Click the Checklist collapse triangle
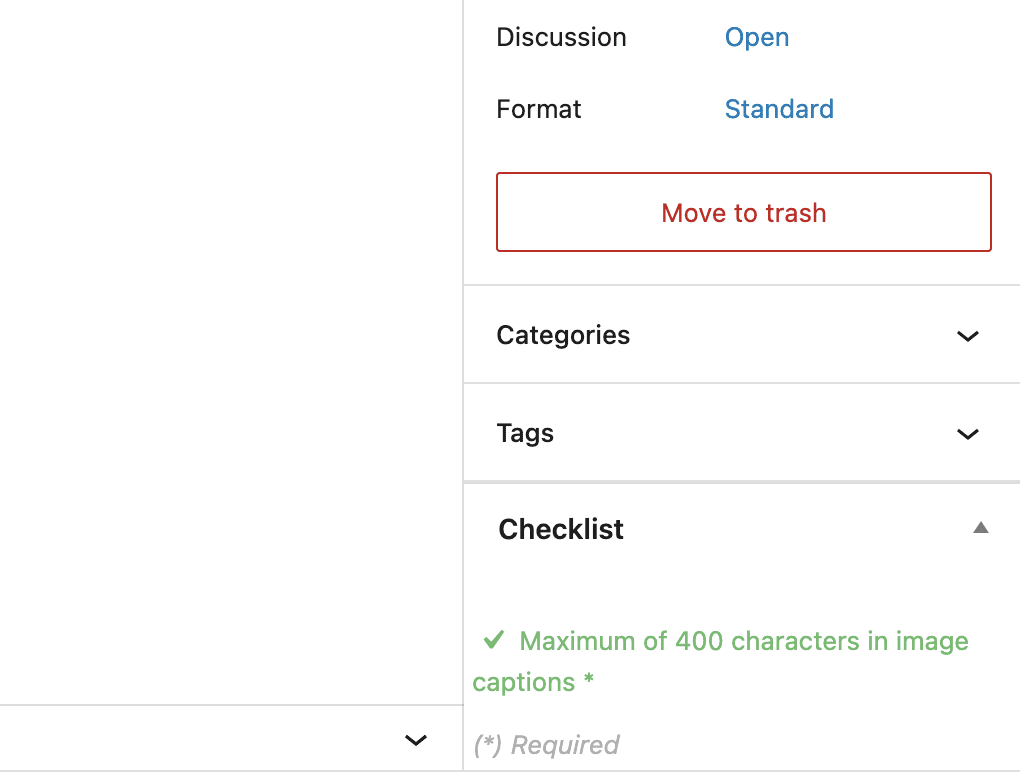Image resolution: width=1020 pixels, height=774 pixels. pyautogui.click(x=980, y=527)
